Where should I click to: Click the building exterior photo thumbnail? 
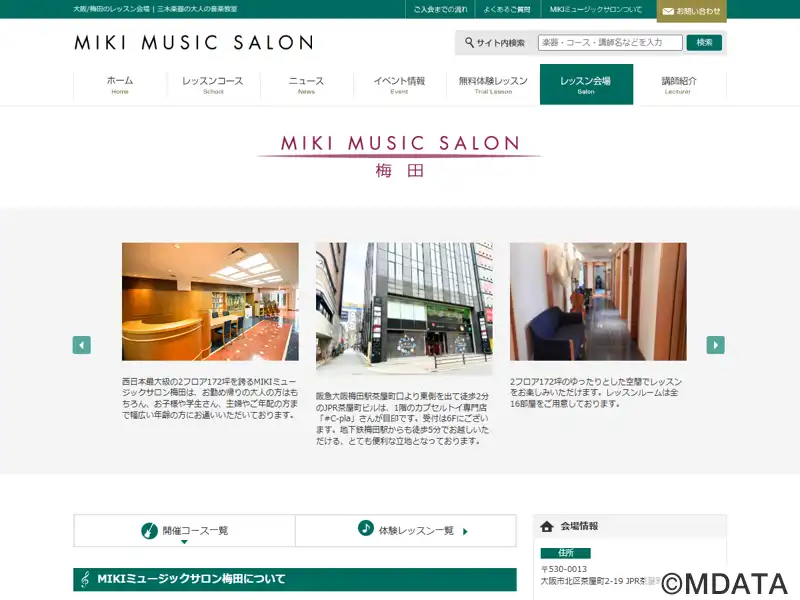click(404, 308)
